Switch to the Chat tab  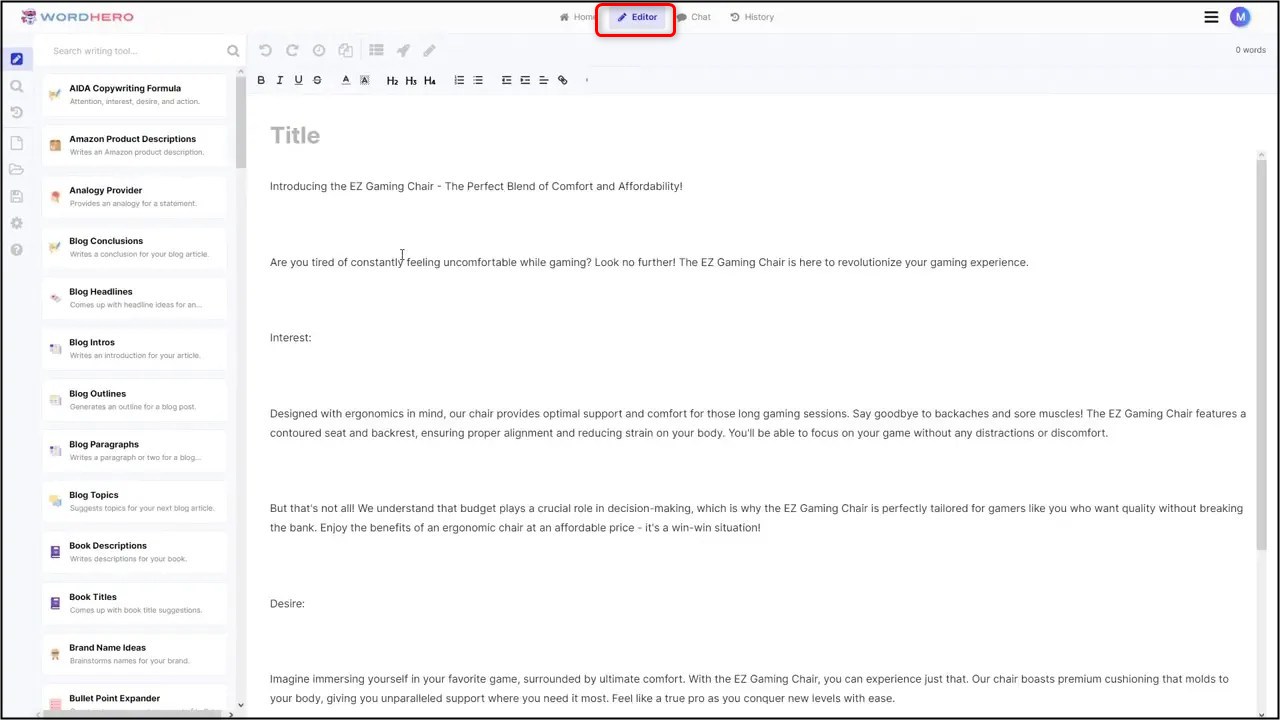[694, 17]
